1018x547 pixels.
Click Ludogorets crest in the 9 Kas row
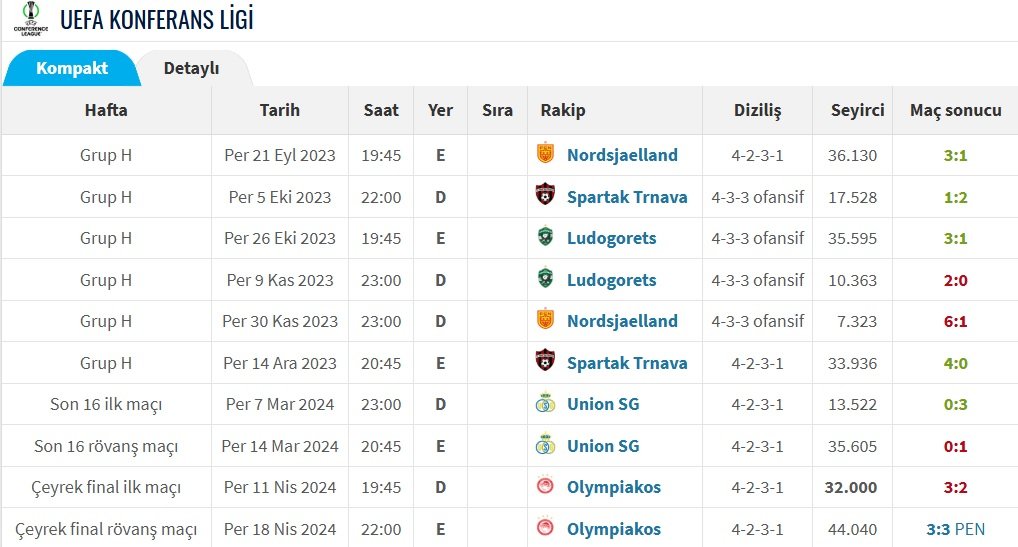point(545,278)
